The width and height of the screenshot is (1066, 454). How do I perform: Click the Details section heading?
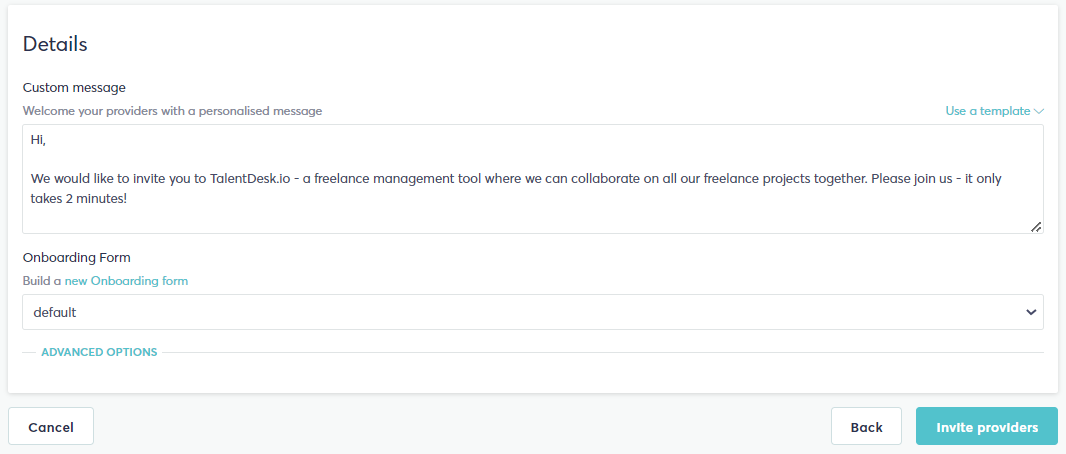tap(55, 44)
